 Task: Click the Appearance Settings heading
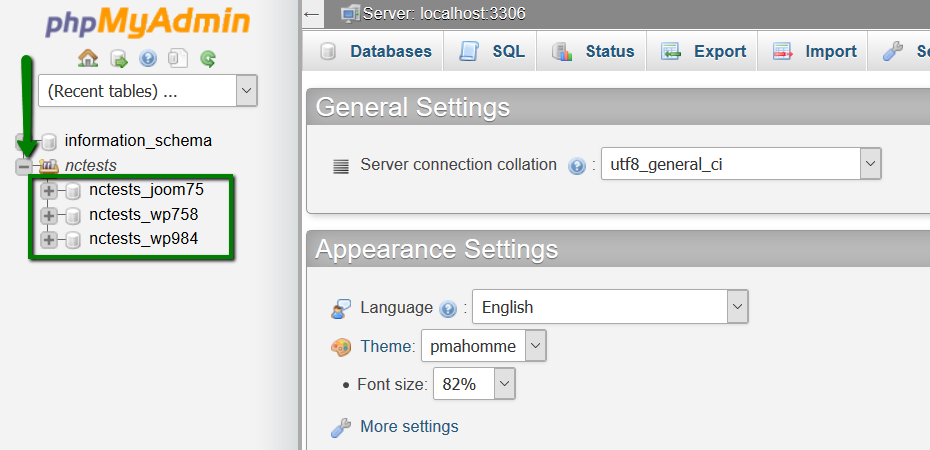pyautogui.click(x=437, y=250)
